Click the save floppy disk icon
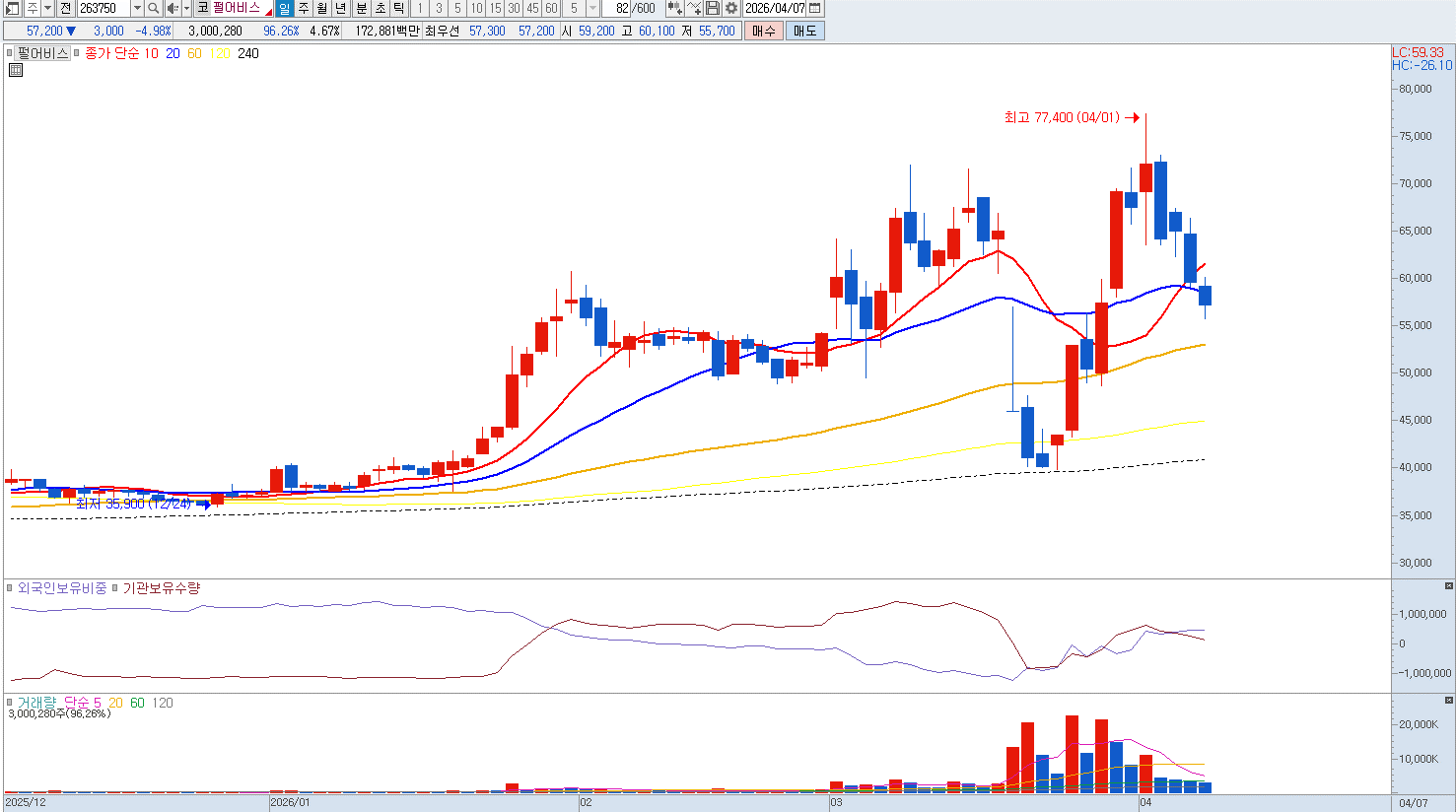The image size is (1456, 812). pyautogui.click(x=713, y=8)
